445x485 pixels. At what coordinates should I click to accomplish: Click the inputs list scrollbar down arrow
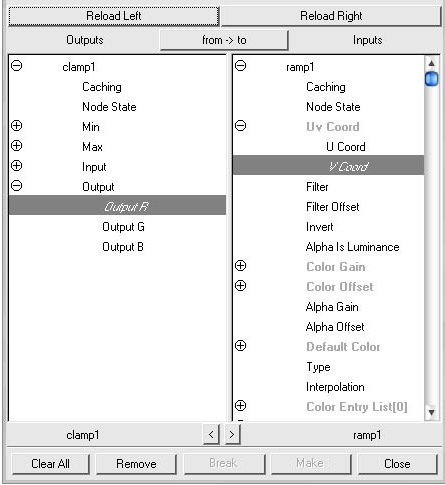coord(432,413)
